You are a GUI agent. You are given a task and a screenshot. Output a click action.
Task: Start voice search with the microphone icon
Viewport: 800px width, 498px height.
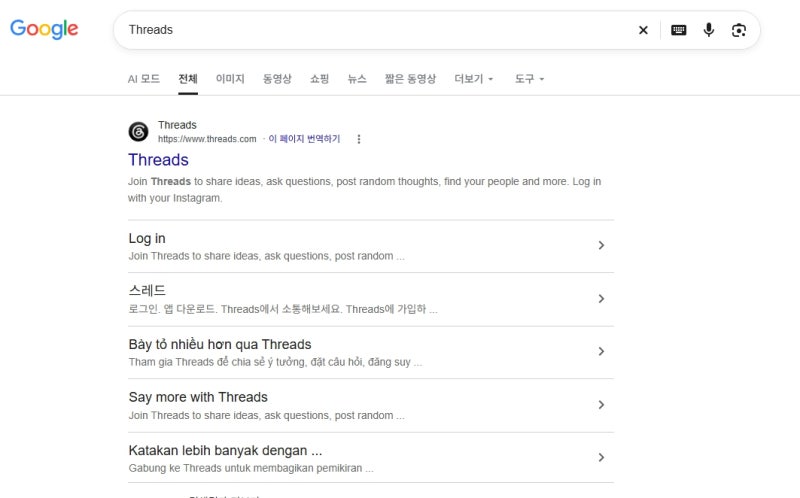pyautogui.click(x=709, y=30)
